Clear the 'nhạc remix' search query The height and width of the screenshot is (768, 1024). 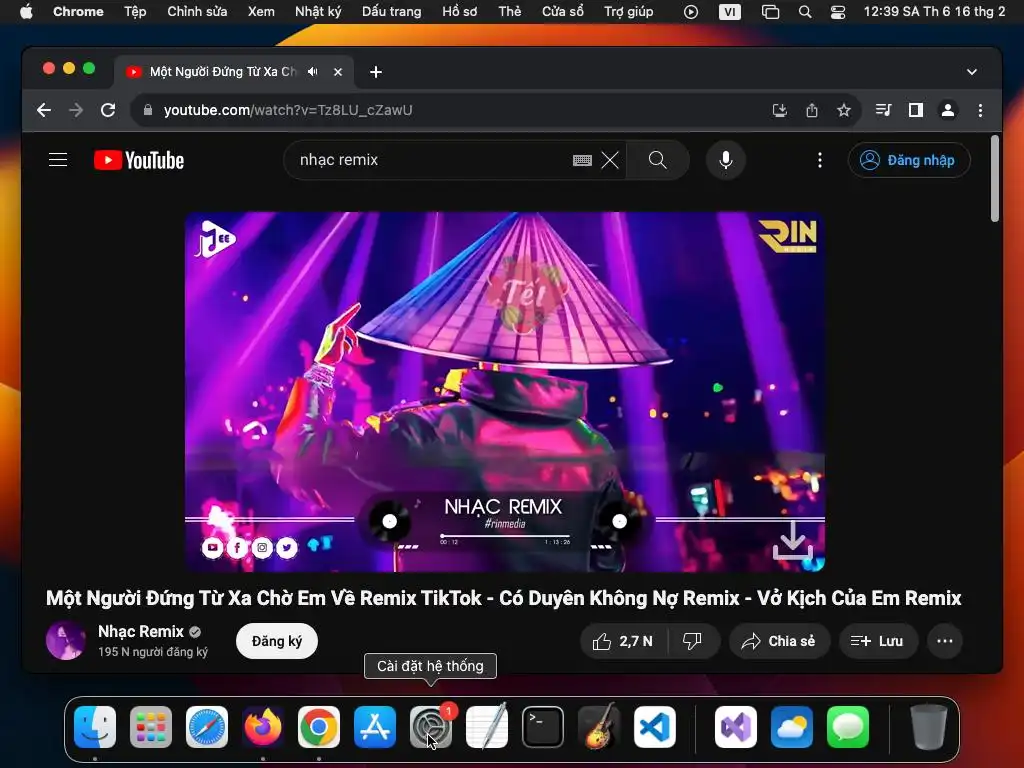point(610,160)
